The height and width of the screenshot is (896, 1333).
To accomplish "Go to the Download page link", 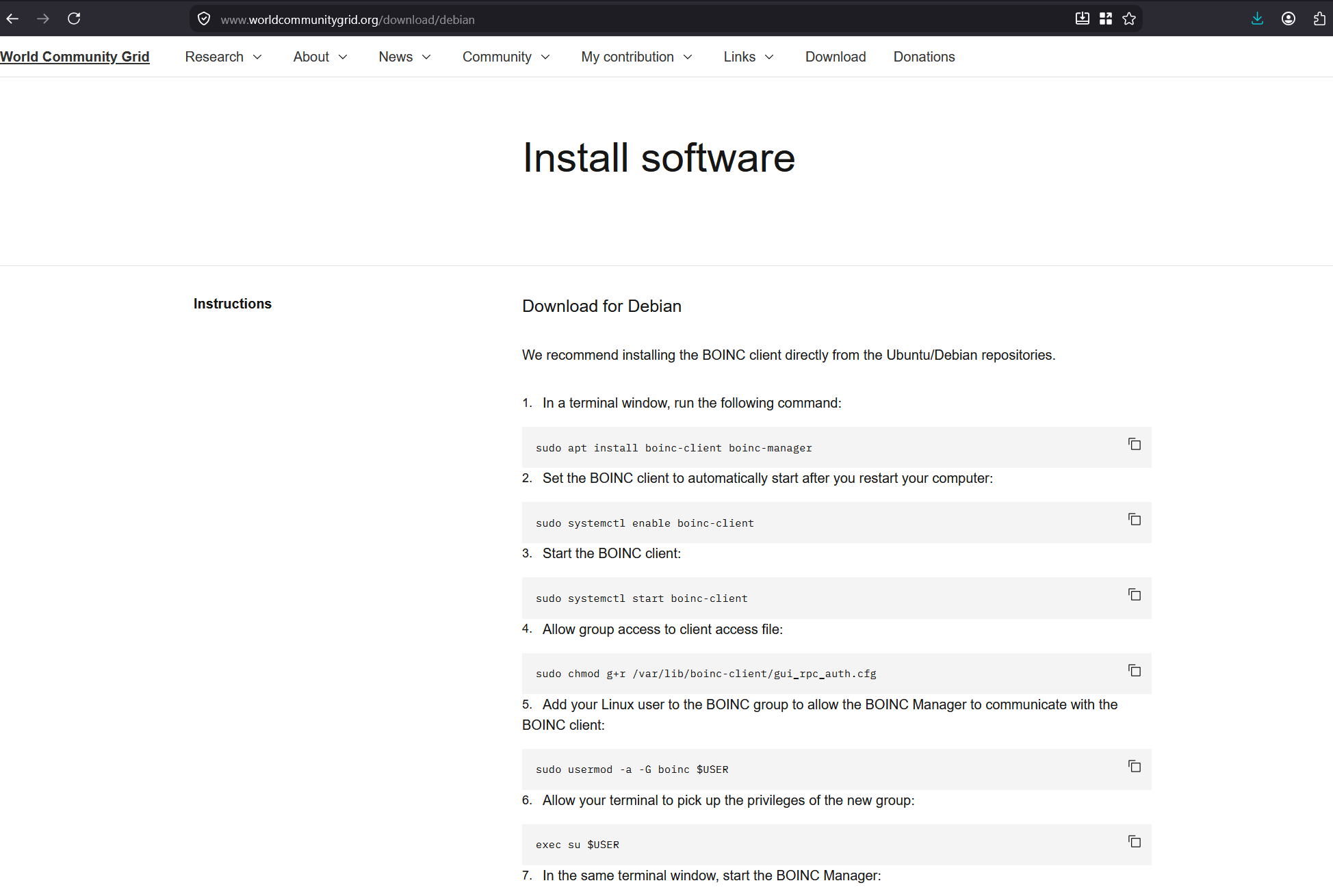I will (x=836, y=57).
